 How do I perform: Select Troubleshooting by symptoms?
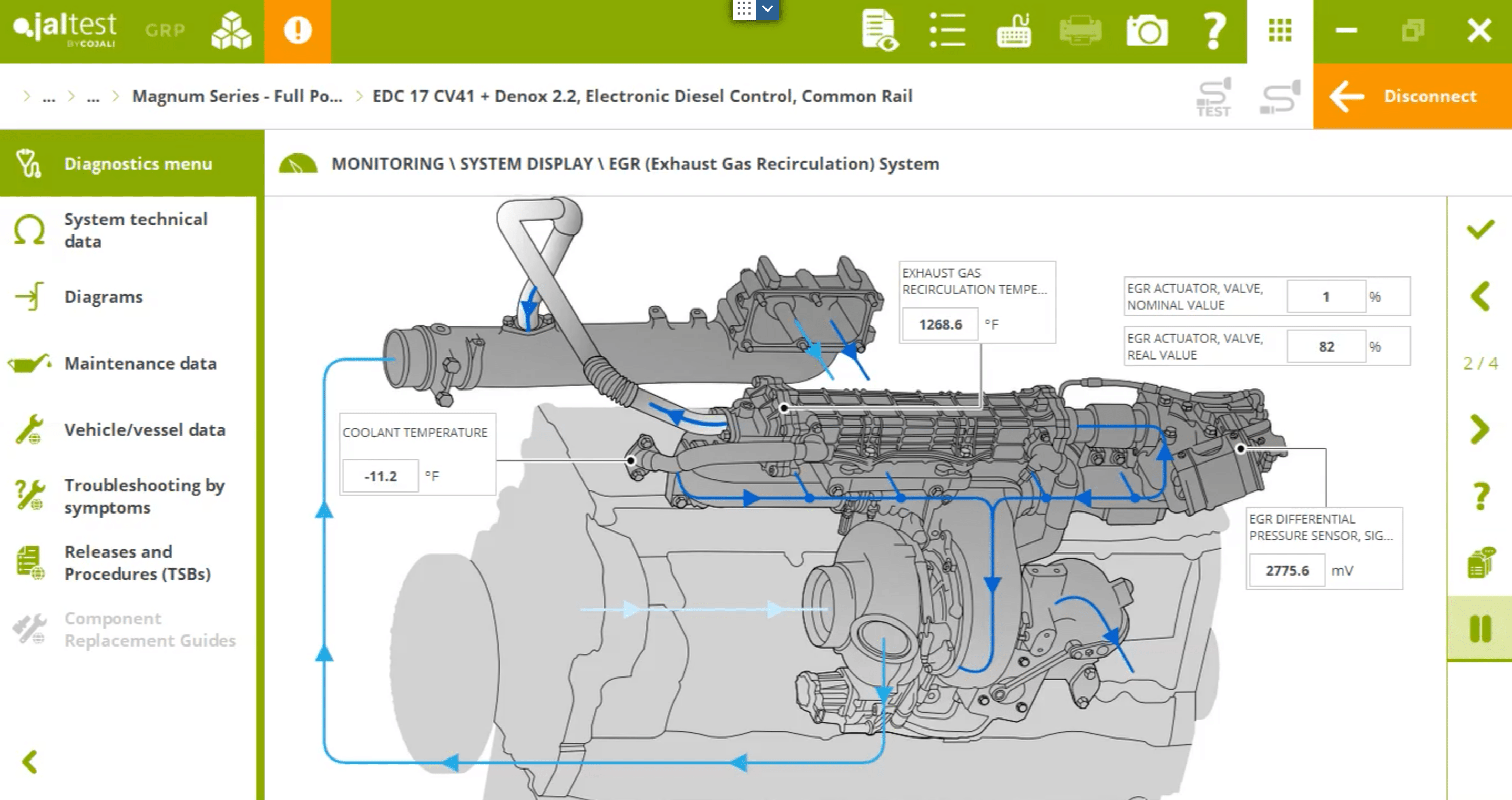144,496
